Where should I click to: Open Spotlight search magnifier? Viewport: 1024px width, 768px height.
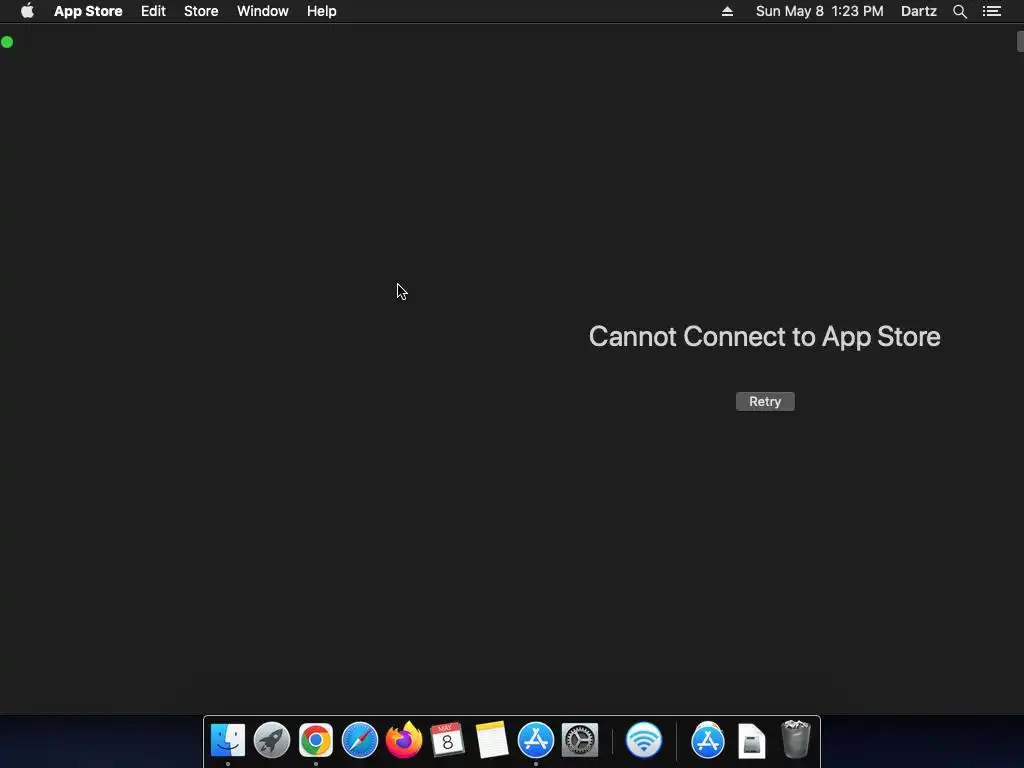tap(959, 11)
